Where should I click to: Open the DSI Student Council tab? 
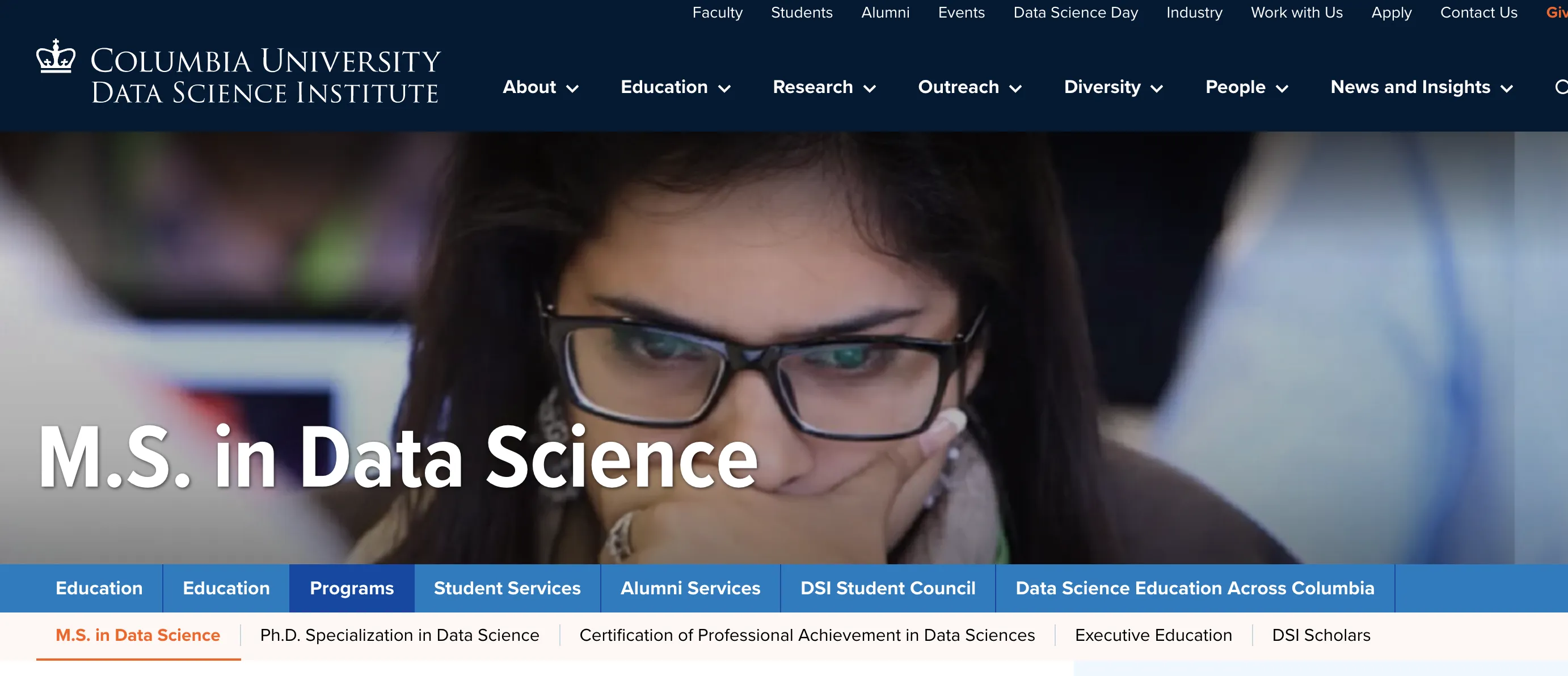(x=887, y=588)
